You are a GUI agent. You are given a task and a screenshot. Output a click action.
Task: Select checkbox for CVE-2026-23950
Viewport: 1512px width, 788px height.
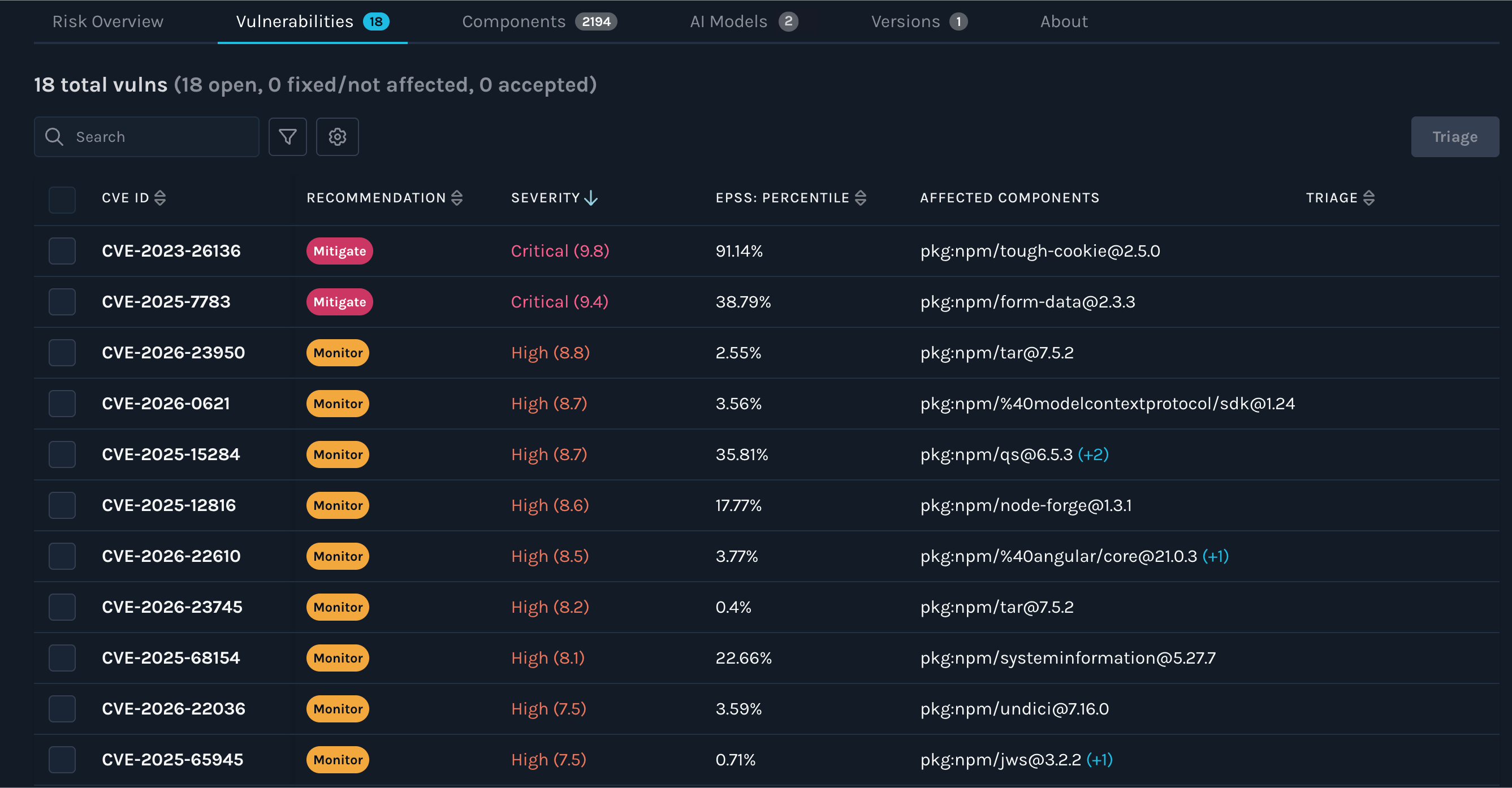(x=62, y=353)
